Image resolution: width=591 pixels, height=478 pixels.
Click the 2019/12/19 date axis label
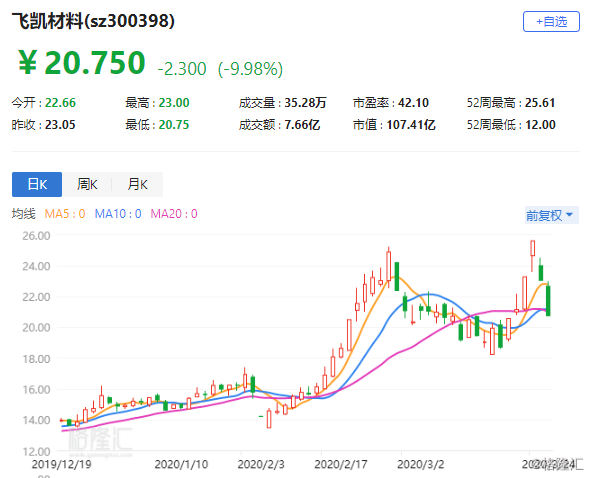click(61, 464)
